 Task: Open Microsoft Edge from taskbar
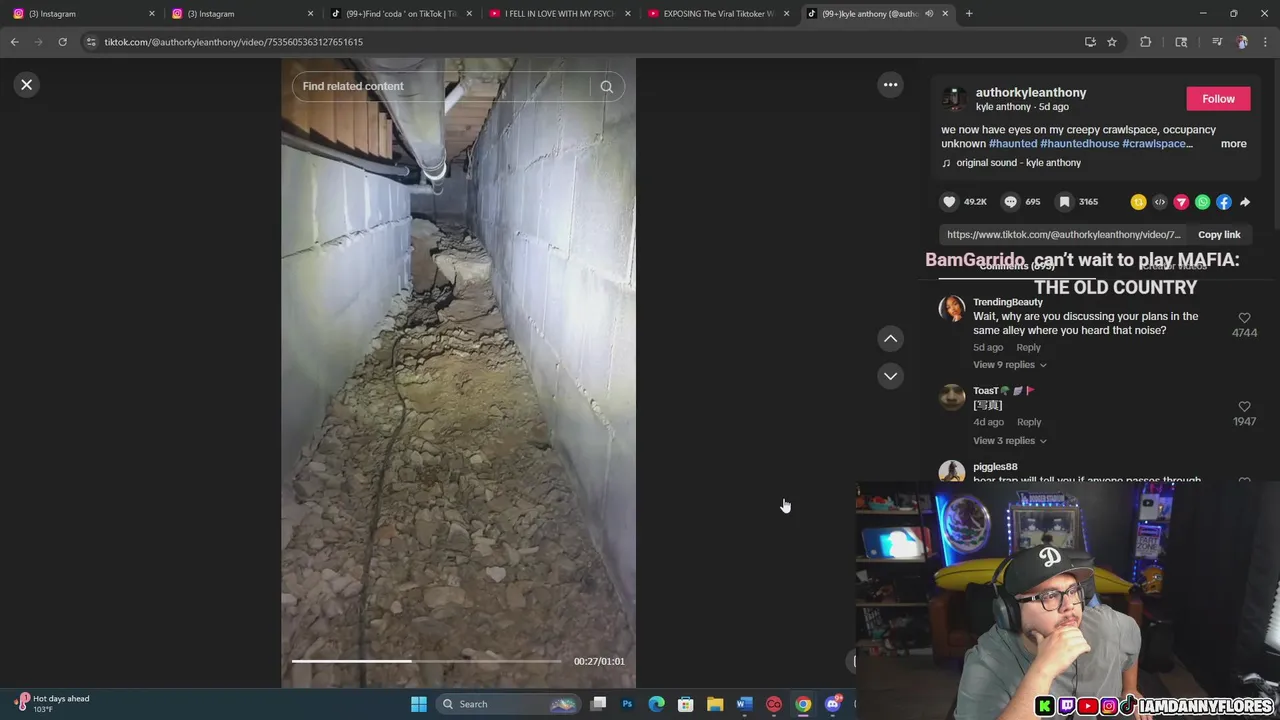656,704
